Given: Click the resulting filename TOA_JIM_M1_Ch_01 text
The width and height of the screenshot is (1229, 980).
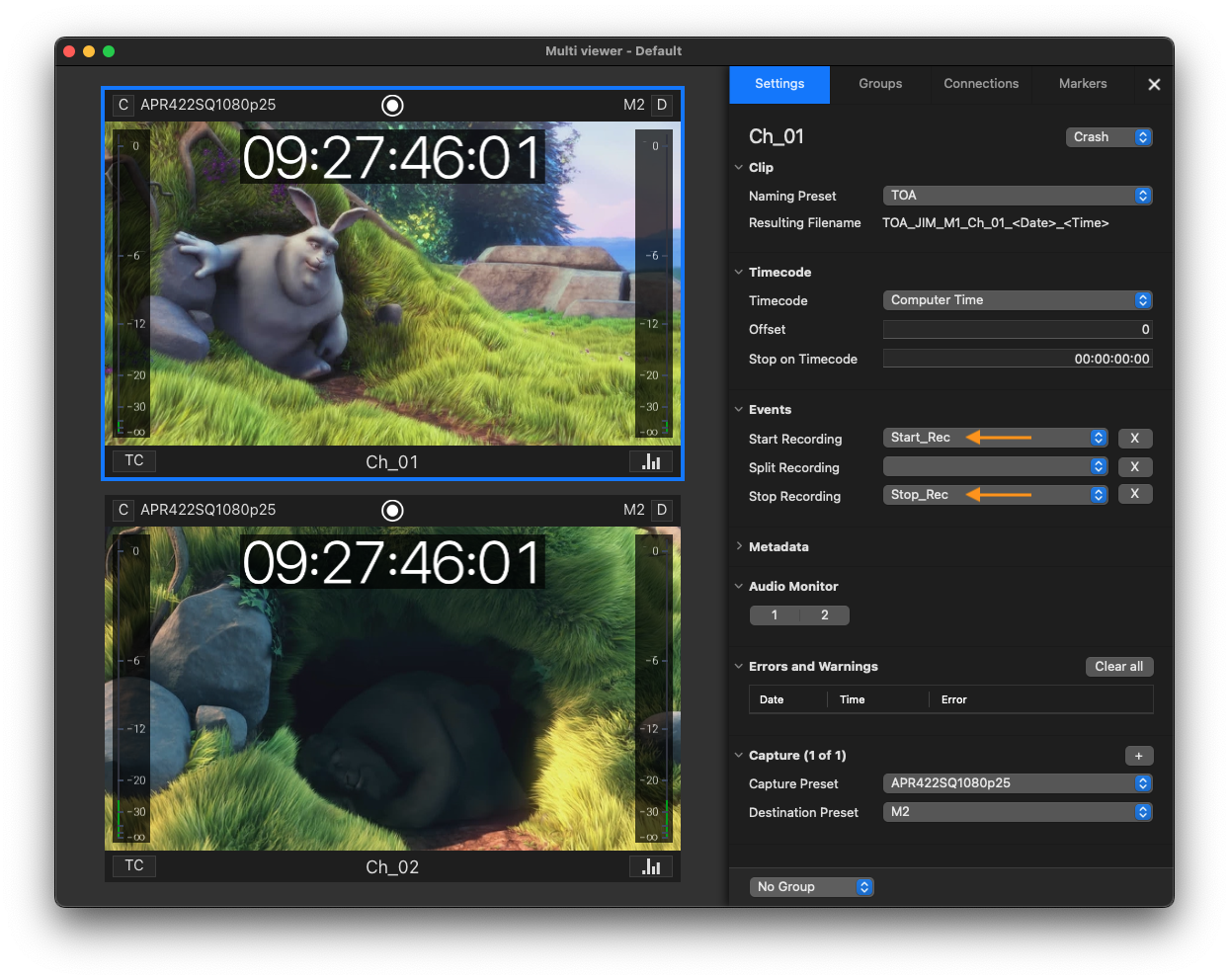Looking at the screenshot, I should 995,223.
